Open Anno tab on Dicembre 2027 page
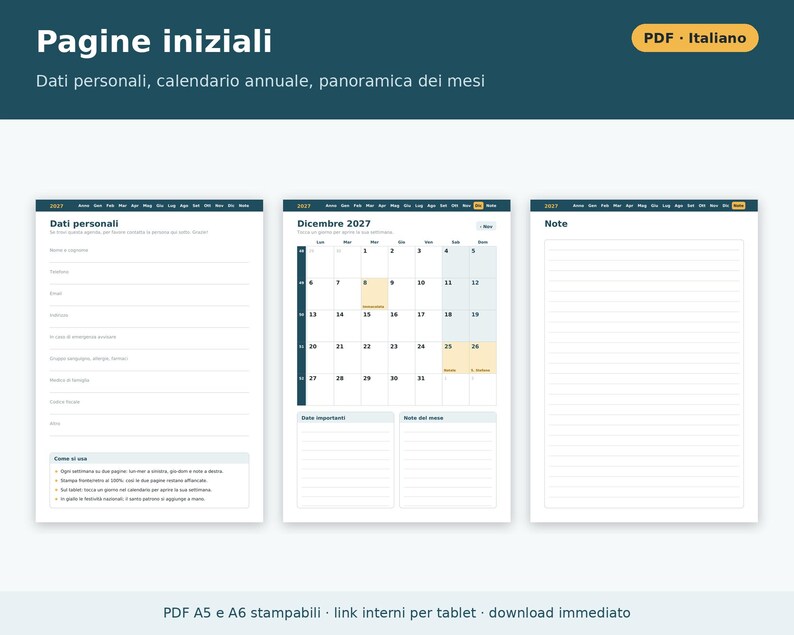This screenshot has width=794, height=635. 331,206
